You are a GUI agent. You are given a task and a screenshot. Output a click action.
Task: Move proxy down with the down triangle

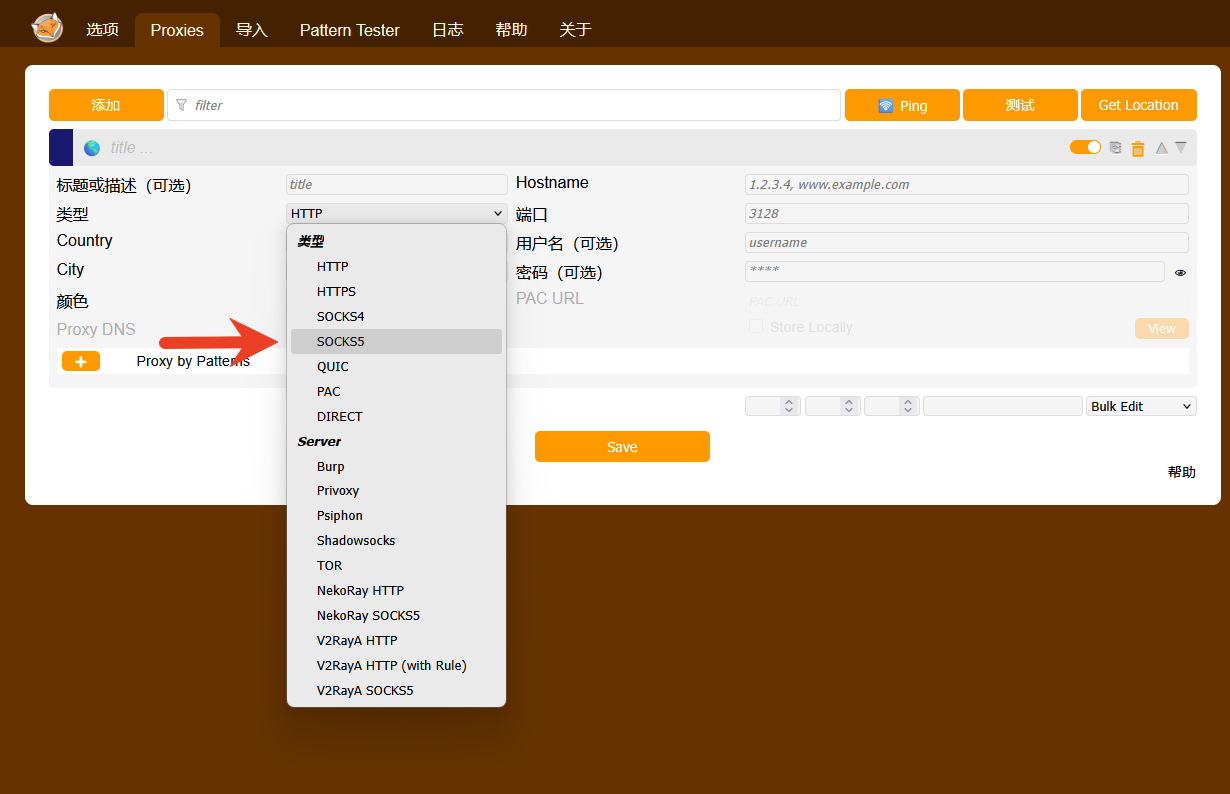coord(1181,148)
